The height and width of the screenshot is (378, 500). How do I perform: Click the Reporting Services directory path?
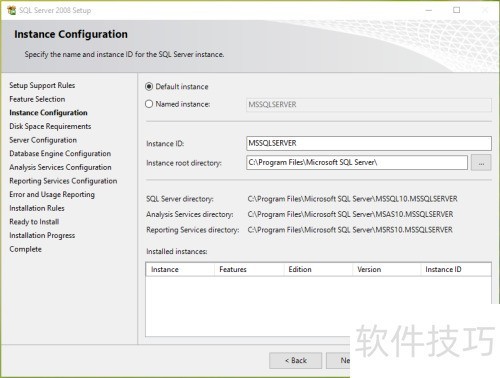(x=350, y=230)
